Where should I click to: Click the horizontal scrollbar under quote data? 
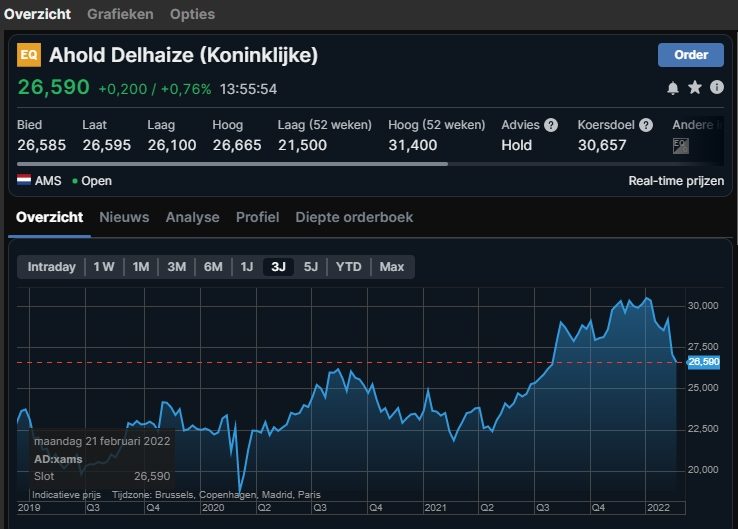232,164
